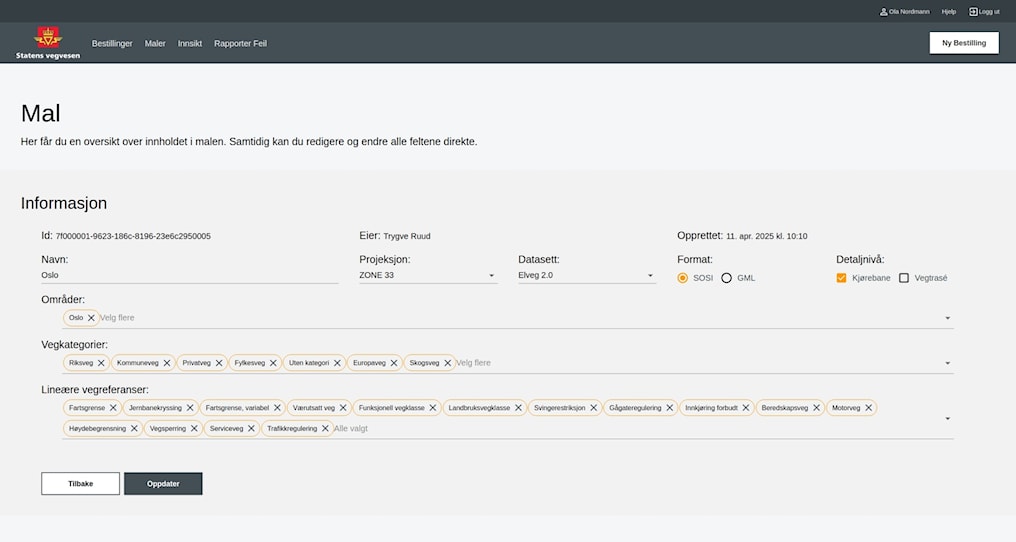
Task: Remove the Europaveg chip
Action: tap(394, 363)
